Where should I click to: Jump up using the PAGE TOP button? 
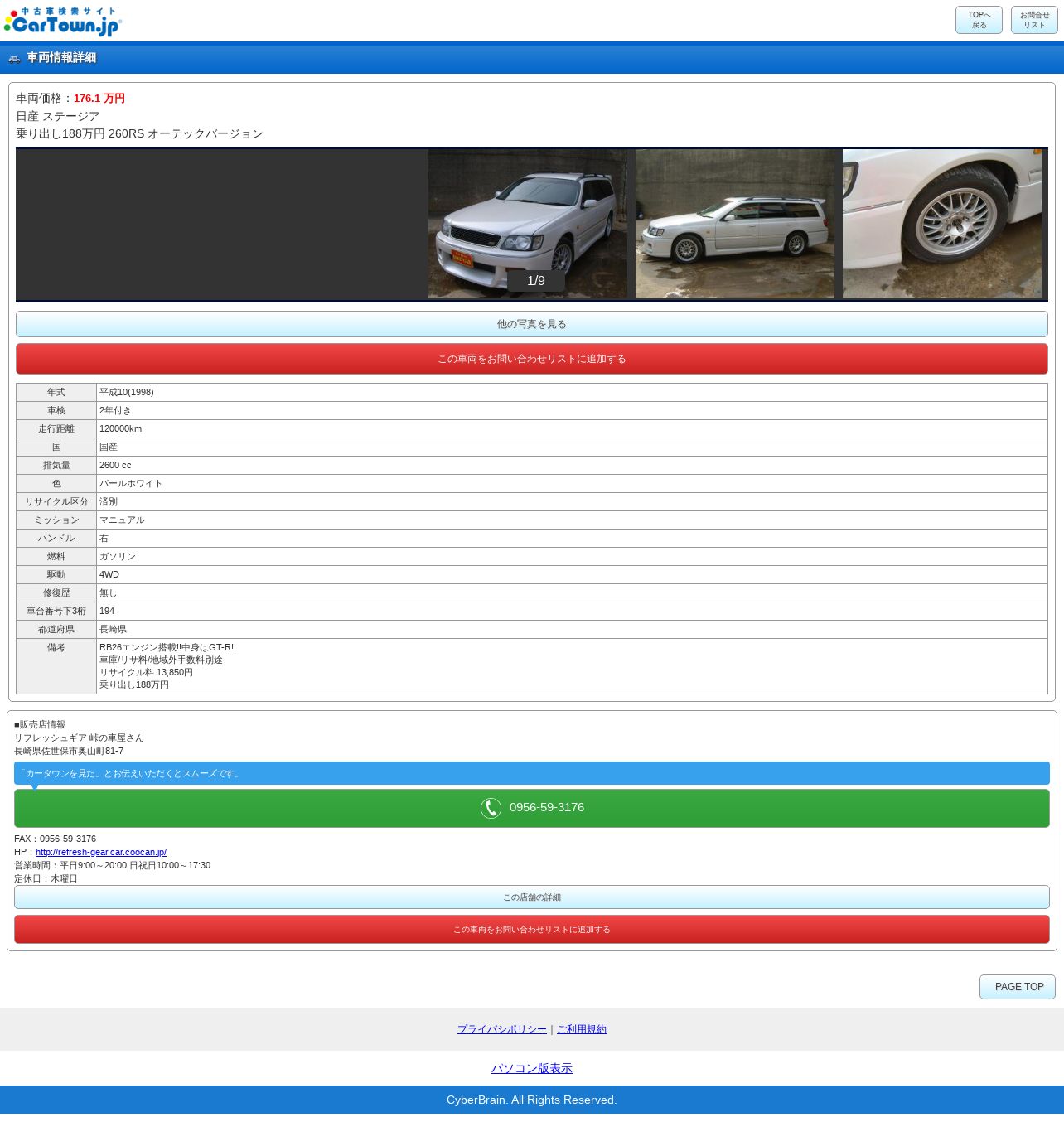[1017, 987]
